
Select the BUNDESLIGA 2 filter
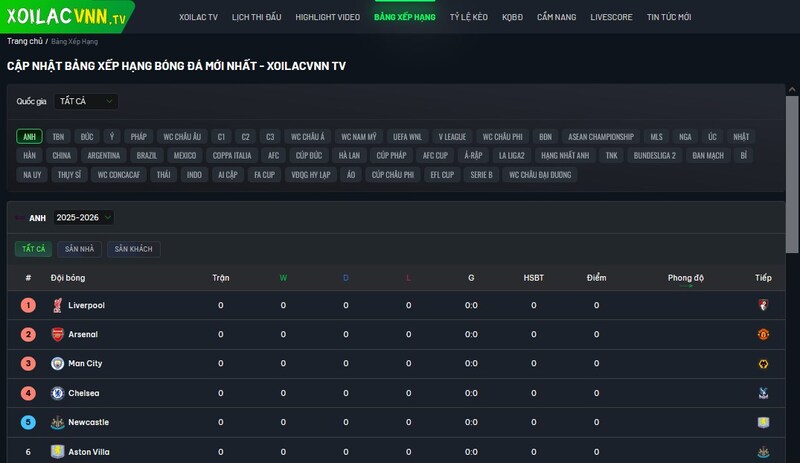point(655,155)
